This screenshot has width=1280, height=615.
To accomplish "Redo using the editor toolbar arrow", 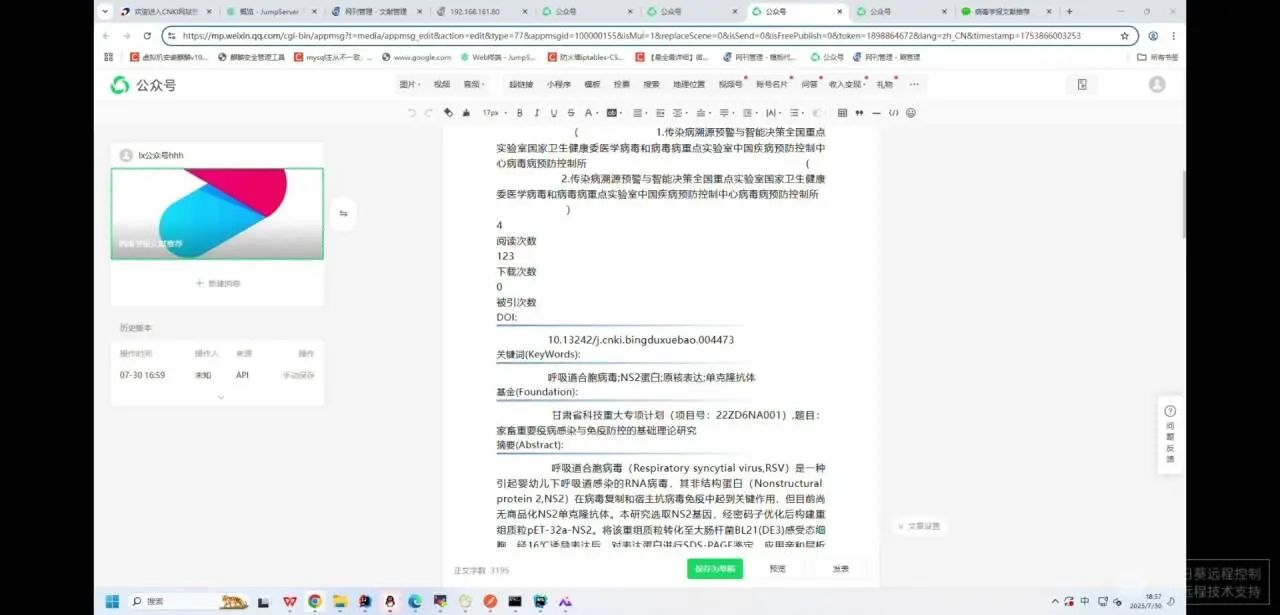I will [428, 113].
